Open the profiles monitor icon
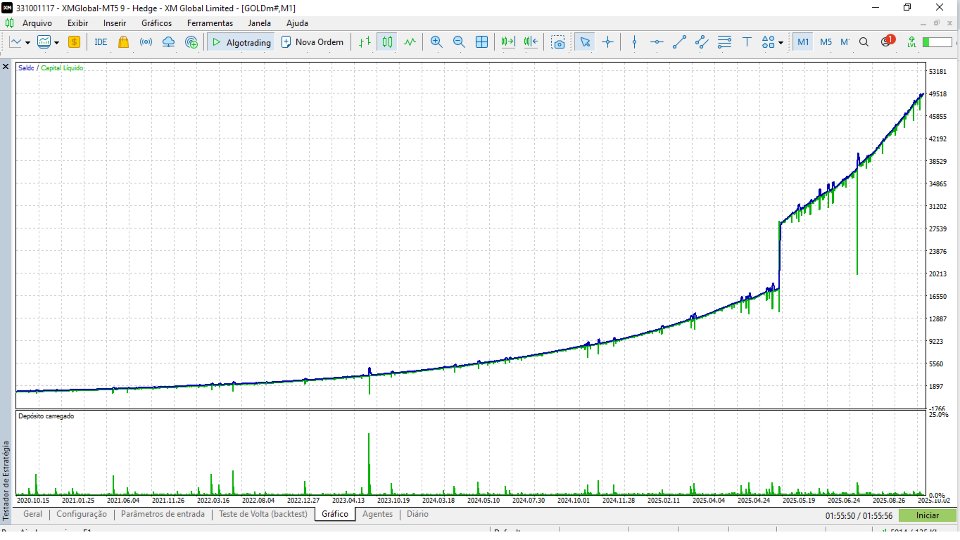 [x=43, y=42]
